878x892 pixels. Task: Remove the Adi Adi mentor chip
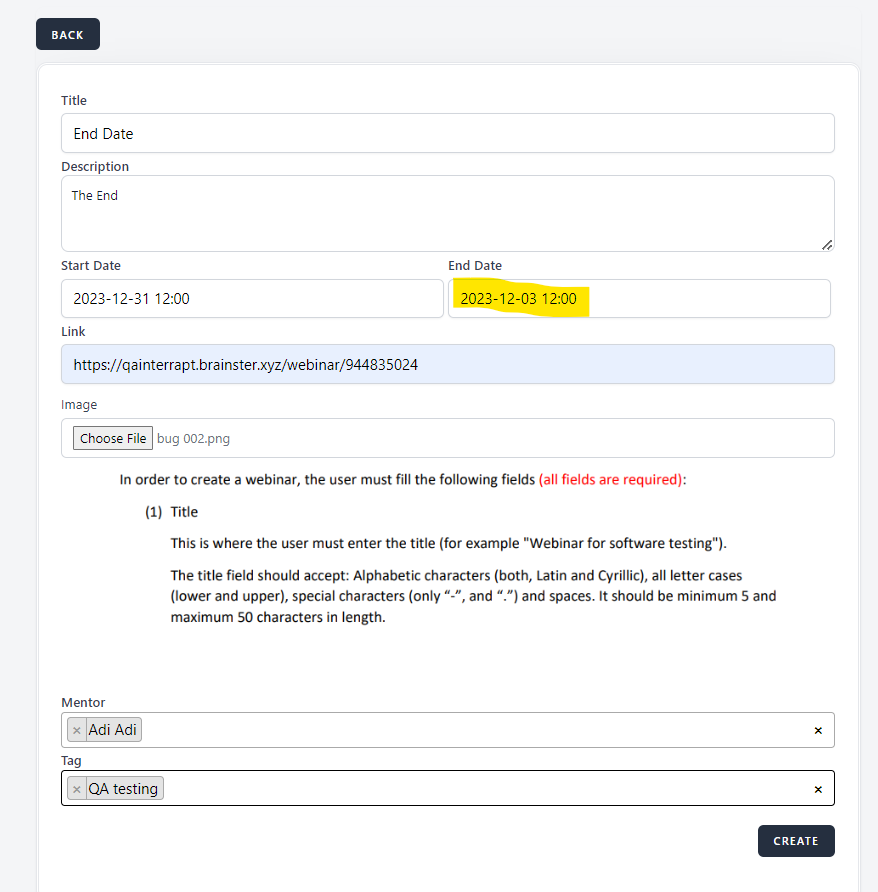[x=77, y=730]
